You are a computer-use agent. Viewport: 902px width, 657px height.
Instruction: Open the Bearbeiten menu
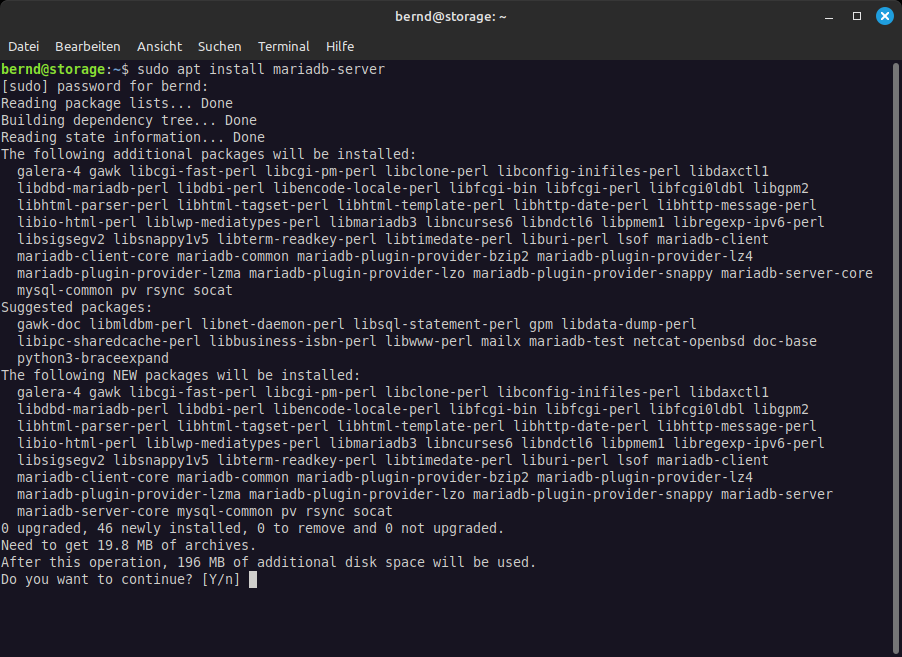click(x=87, y=47)
